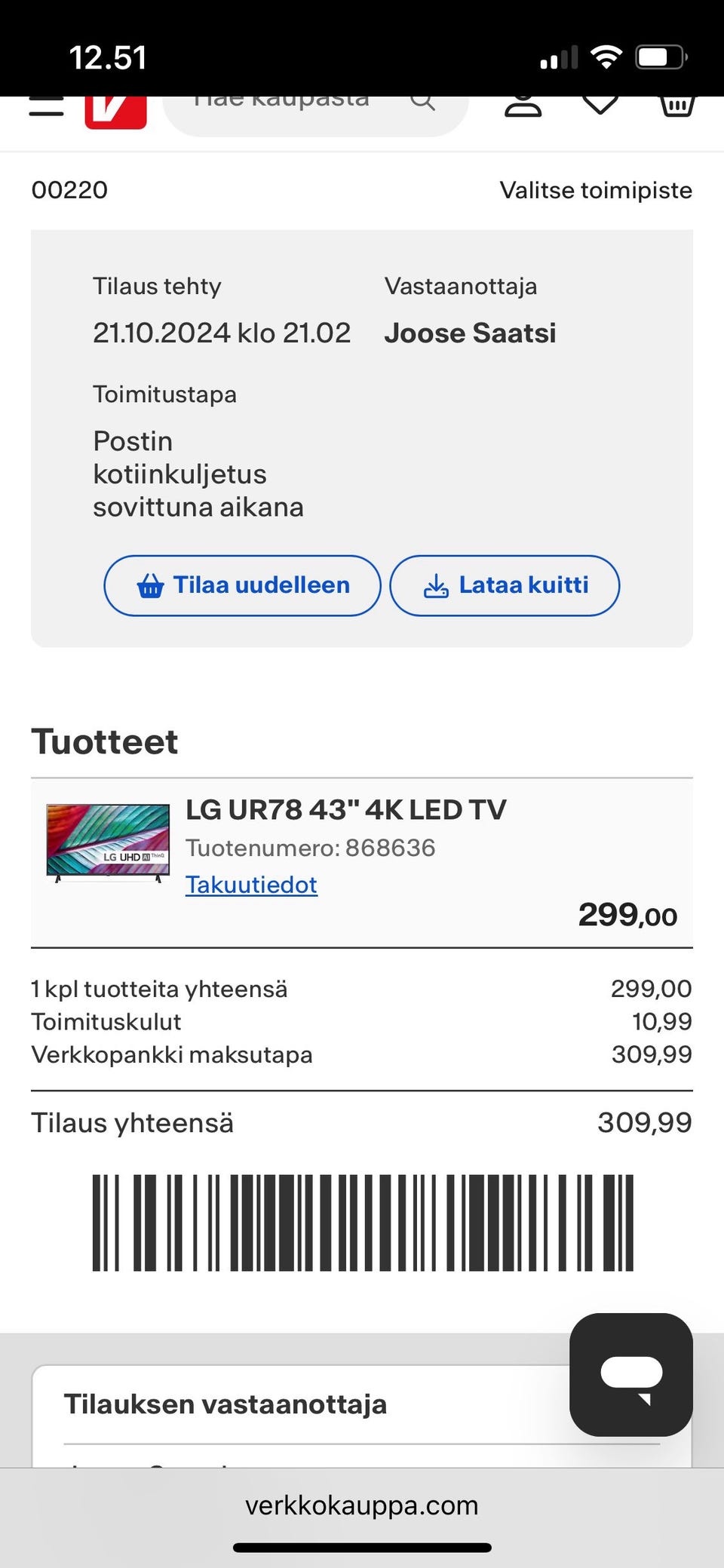724x1568 pixels.
Task: Click "Valitse toimipiste" link
Action: pos(595,190)
